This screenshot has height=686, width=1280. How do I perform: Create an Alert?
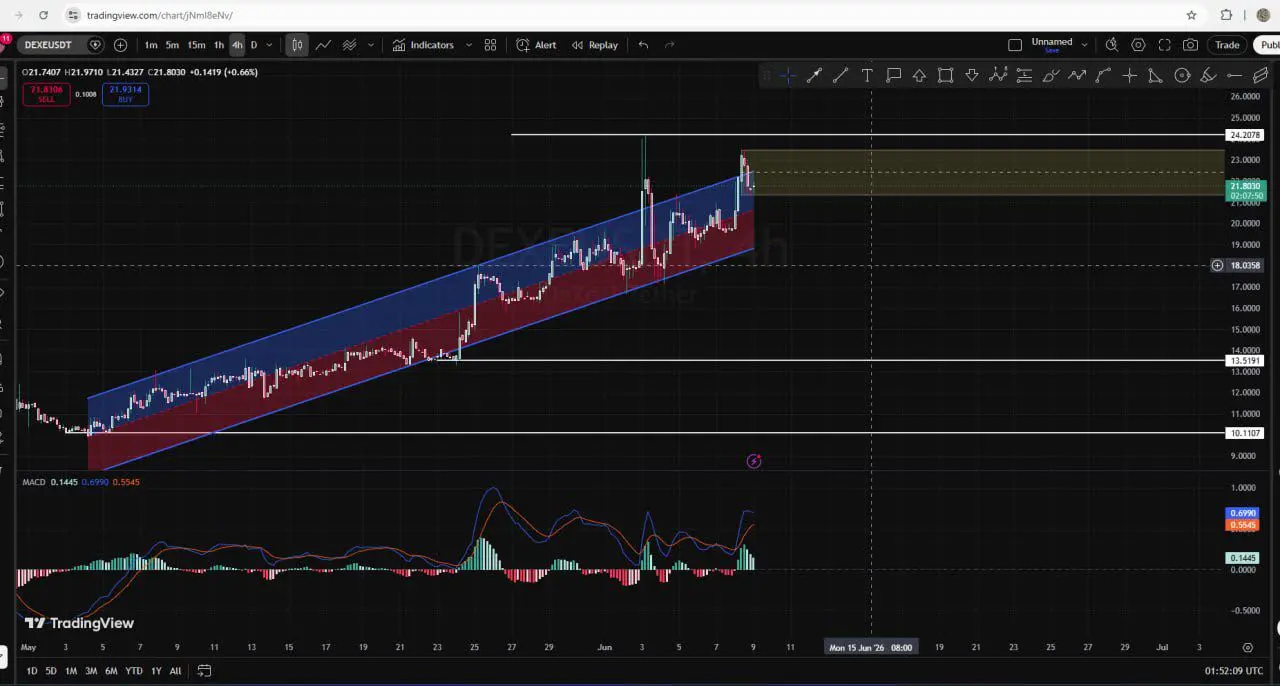tap(536, 45)
